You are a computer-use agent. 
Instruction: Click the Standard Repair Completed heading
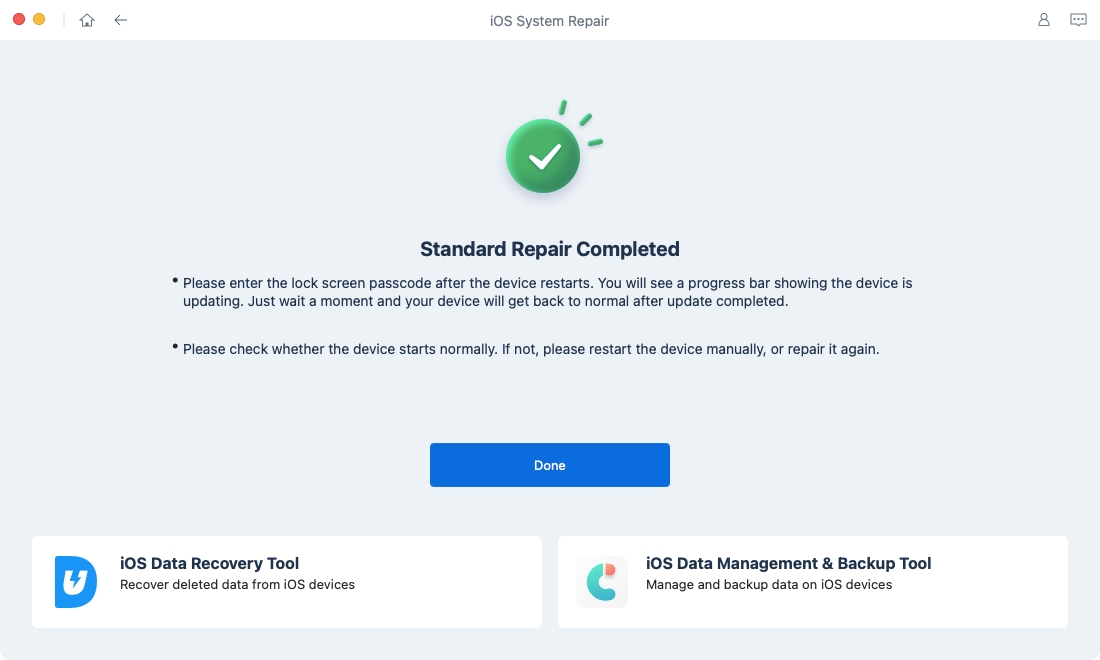click(x=549, y=249)
